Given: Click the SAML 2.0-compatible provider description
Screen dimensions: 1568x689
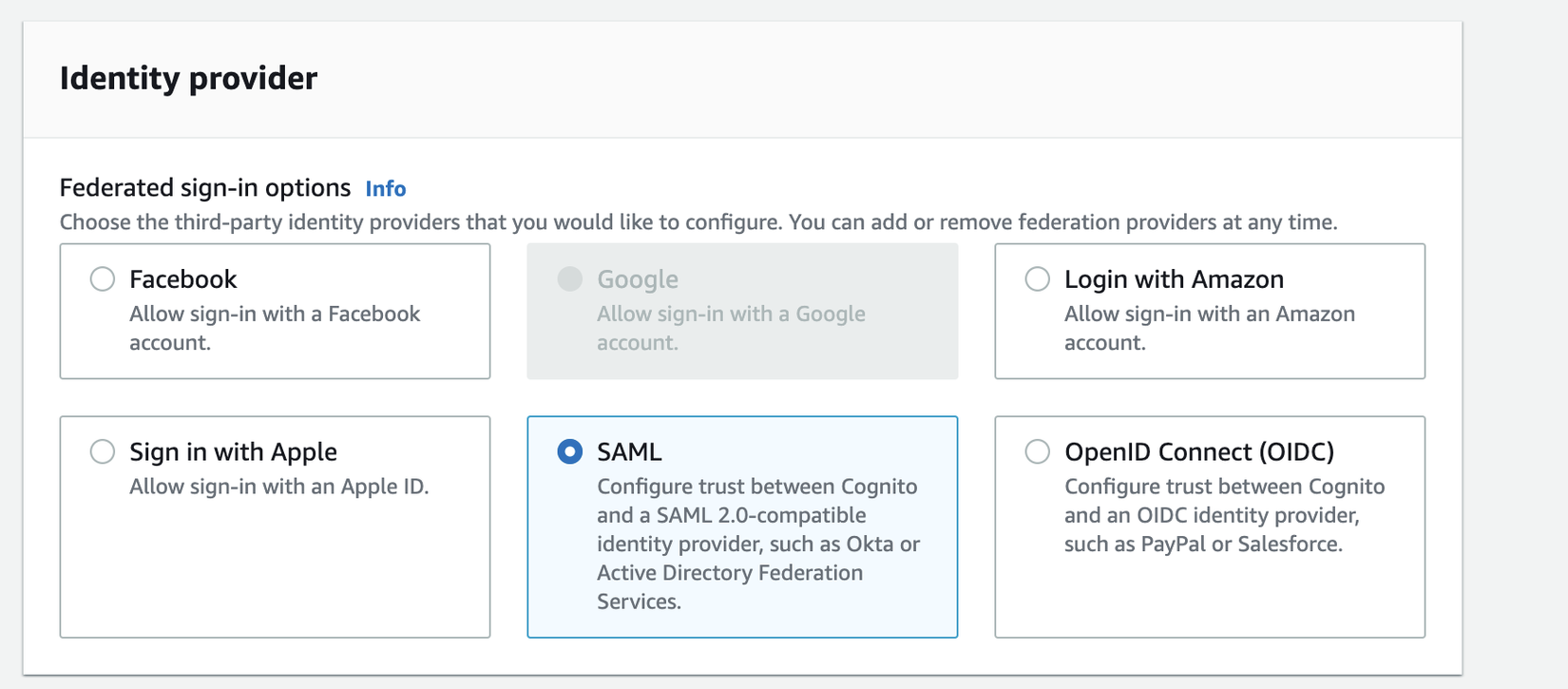Looking at the screenshot, I should click(x=757, y=544).
